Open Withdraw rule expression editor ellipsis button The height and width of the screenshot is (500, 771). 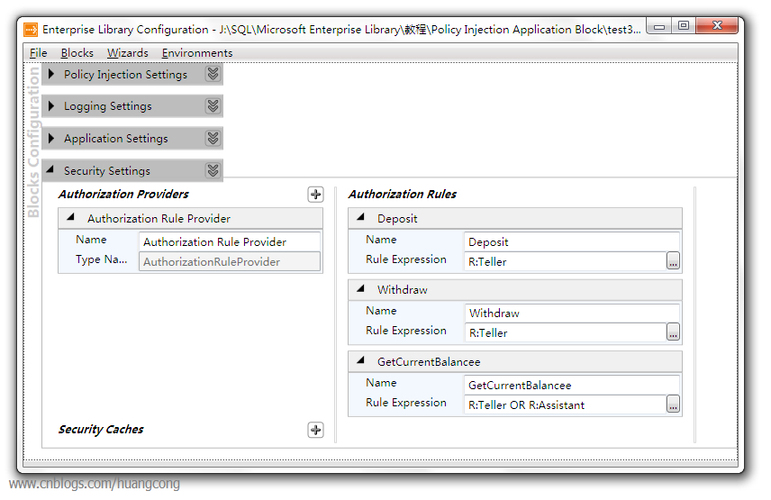pyautogui.click(x=673, y=332)
